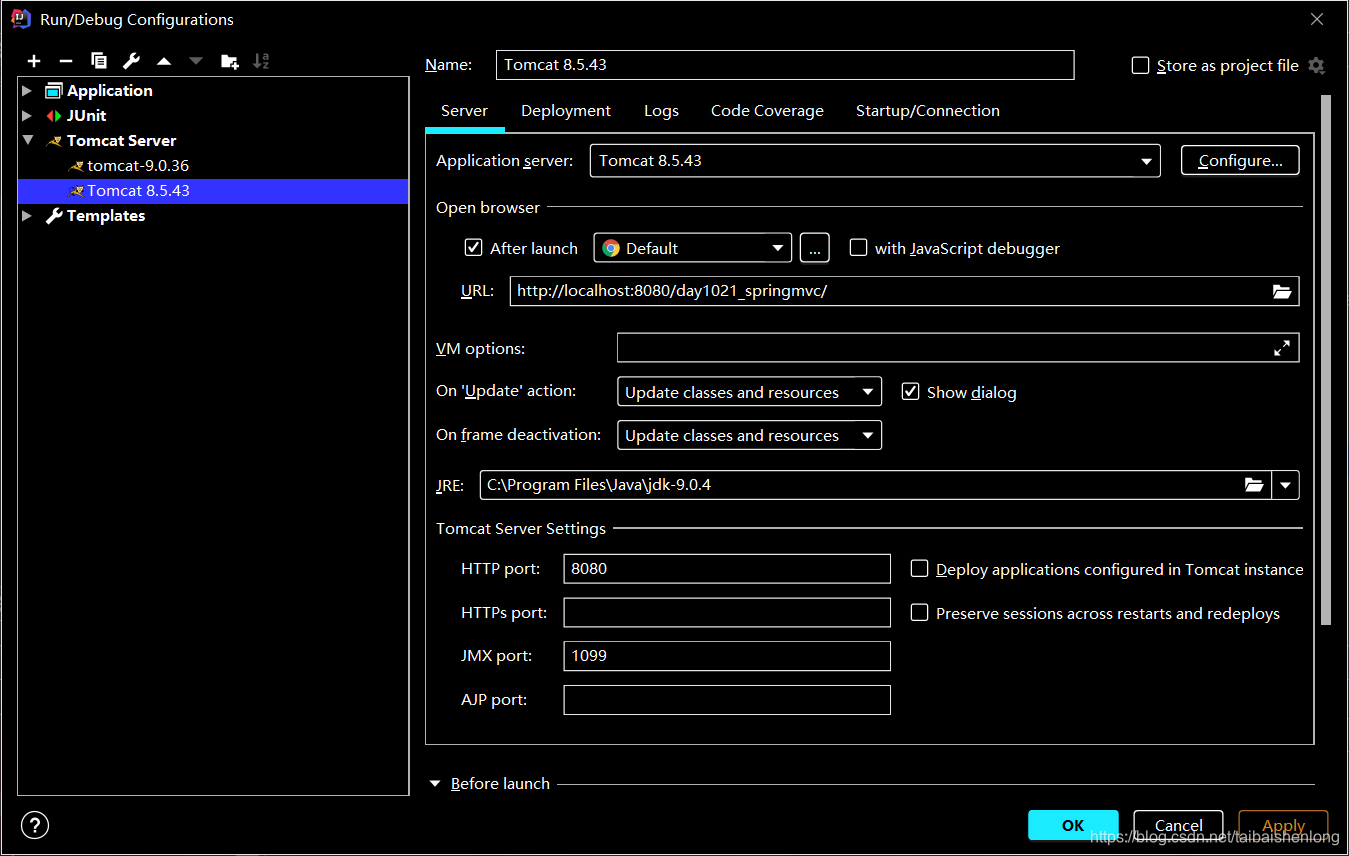Click the AJP port field
The width and height of the screenshot is (1349, 856).
[x=727, y=700]
